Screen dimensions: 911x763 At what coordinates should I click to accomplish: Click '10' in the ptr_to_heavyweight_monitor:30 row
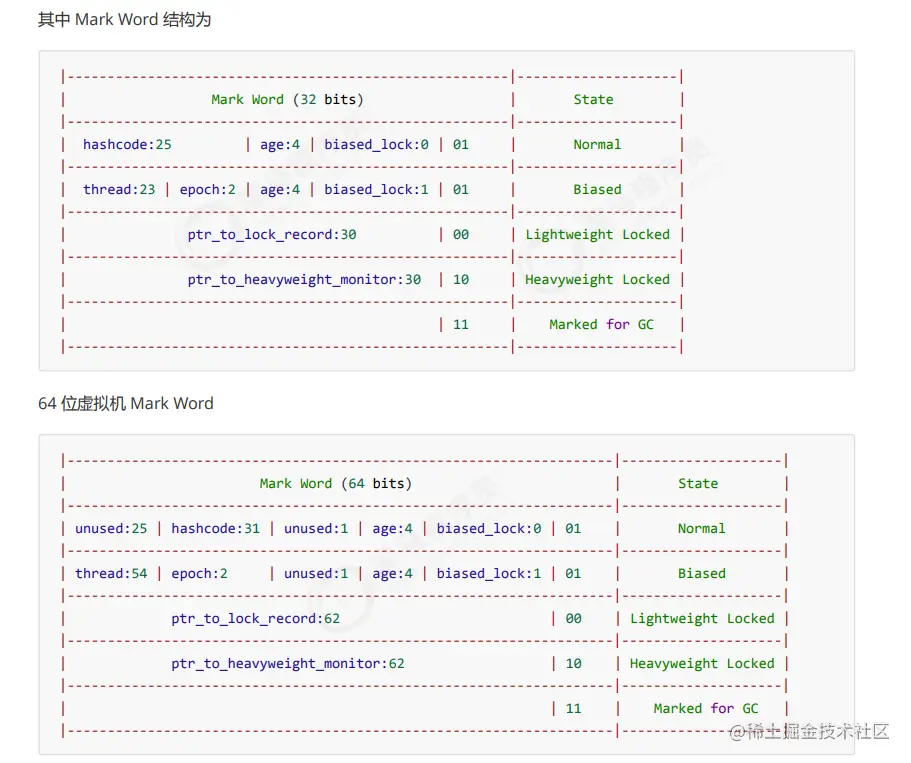point(461,280)
